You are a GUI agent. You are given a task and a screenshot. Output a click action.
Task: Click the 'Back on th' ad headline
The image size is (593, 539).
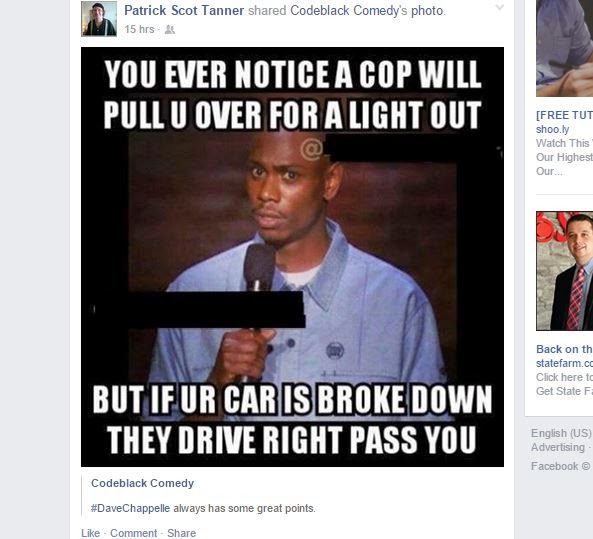pyautogui.click(x=564, y=349)
